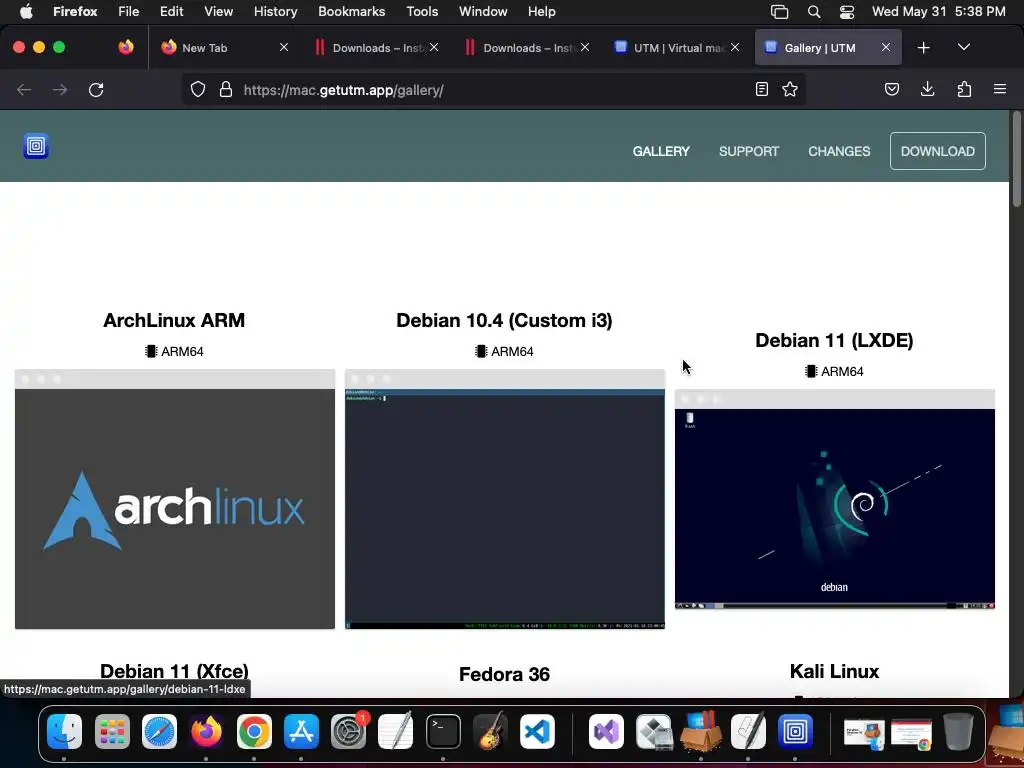The width and height of the screenshot is (1024, 768).
Task: Open the View menu
Action: coord(218,11)
